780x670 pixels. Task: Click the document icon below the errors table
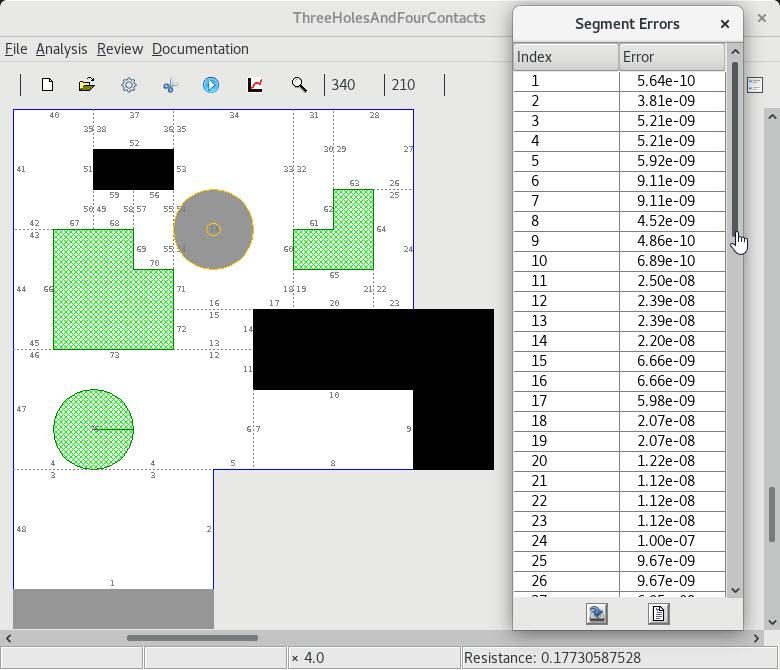pyautogui.click(x=658, y=613)
